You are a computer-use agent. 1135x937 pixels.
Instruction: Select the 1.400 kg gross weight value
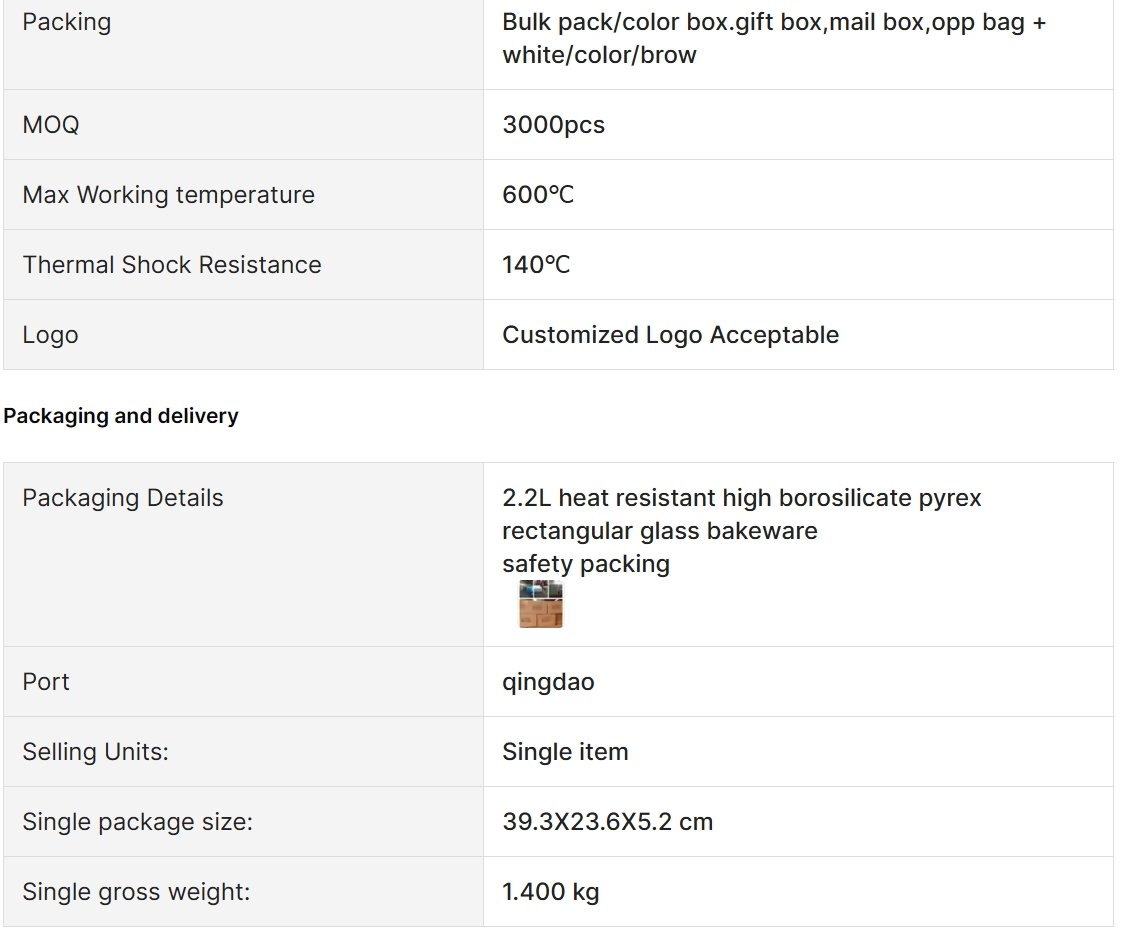(x=551, y=892)
